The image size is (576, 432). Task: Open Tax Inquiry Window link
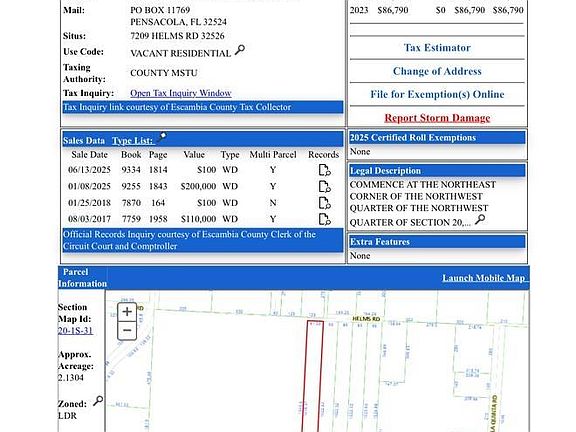(x=181, y=93)
